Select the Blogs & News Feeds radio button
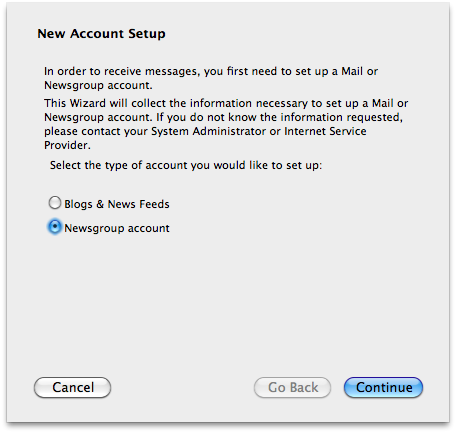This screenshot has height=433, width=456. click(x=55, y=203)
